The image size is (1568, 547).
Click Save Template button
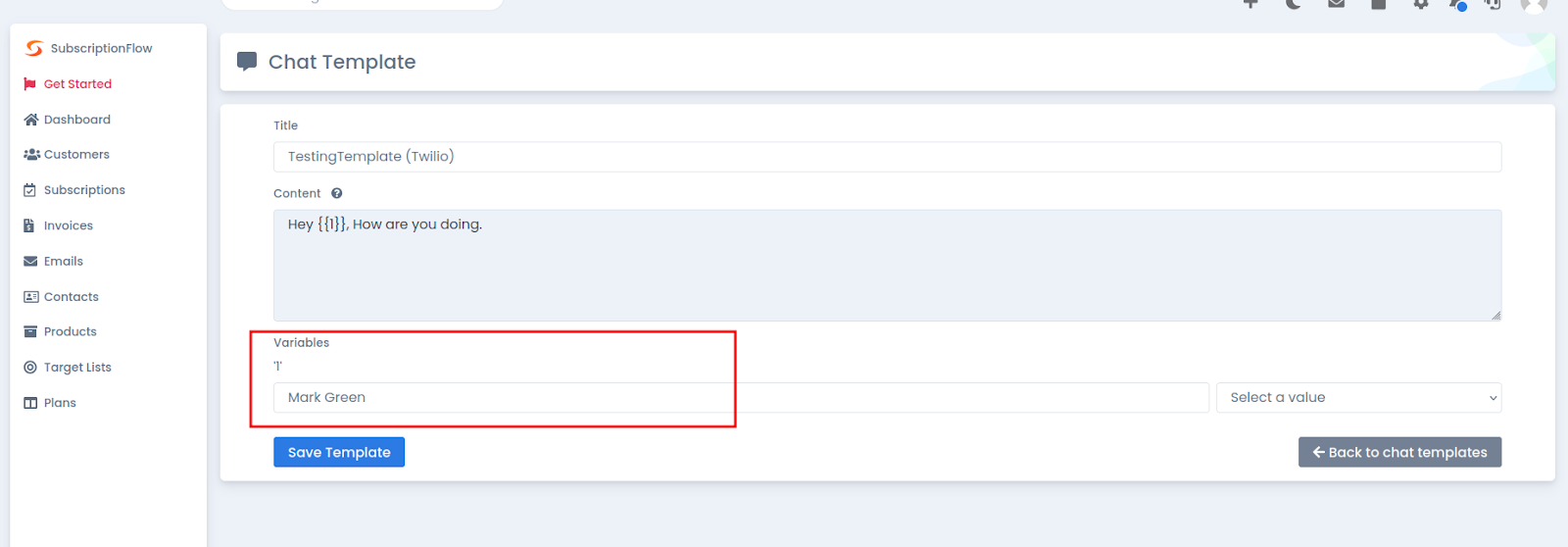pyautogui.click(x=339, y=452)
